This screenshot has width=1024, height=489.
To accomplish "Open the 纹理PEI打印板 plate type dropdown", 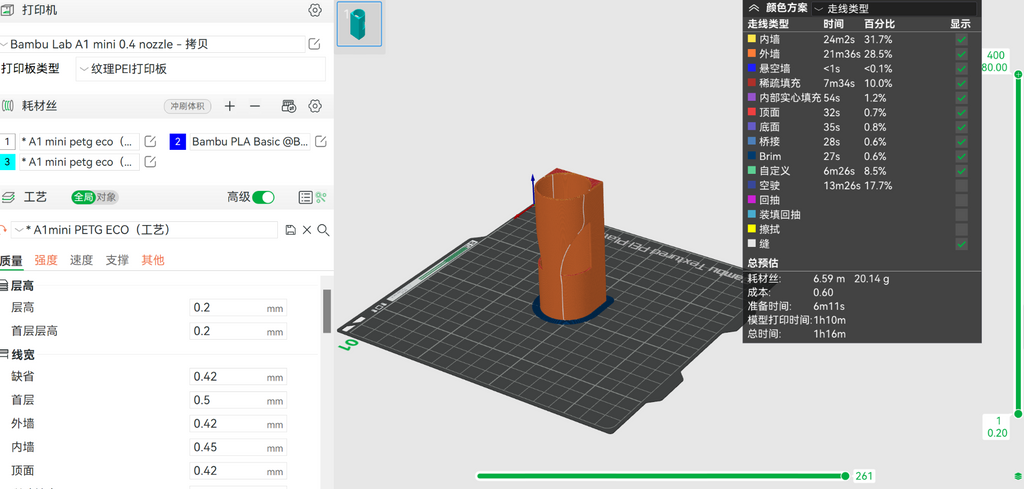I will tap(200, 69).
